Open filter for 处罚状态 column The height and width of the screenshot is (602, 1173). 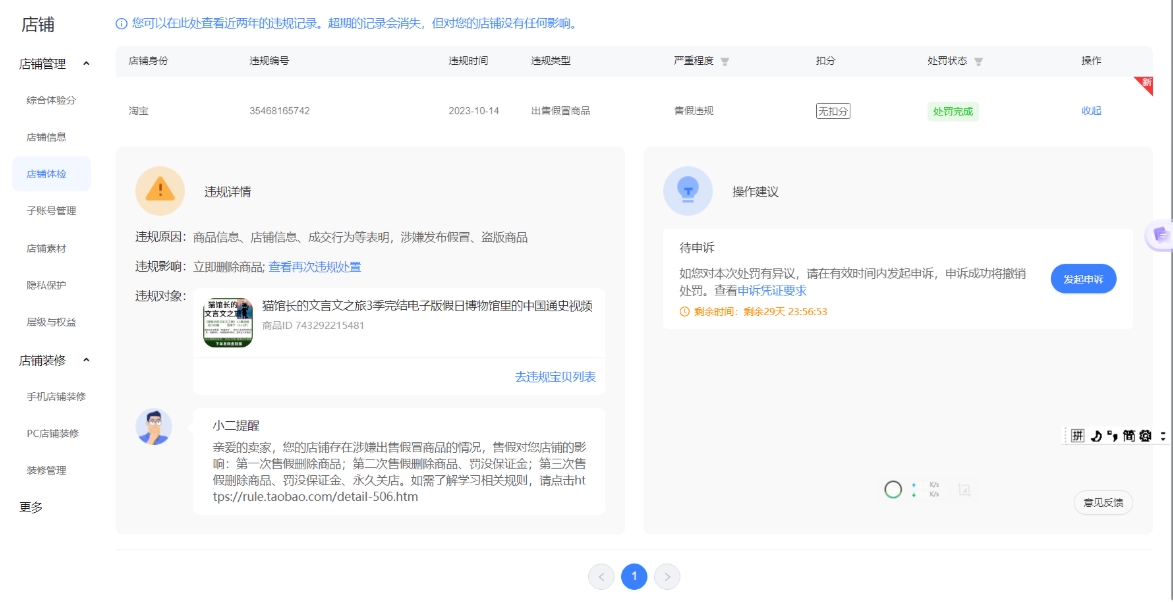point(978,62)
